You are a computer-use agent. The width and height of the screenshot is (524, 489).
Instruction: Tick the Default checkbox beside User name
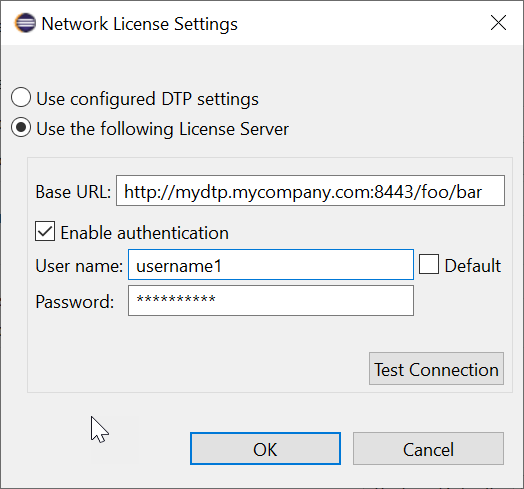(429, 264)
